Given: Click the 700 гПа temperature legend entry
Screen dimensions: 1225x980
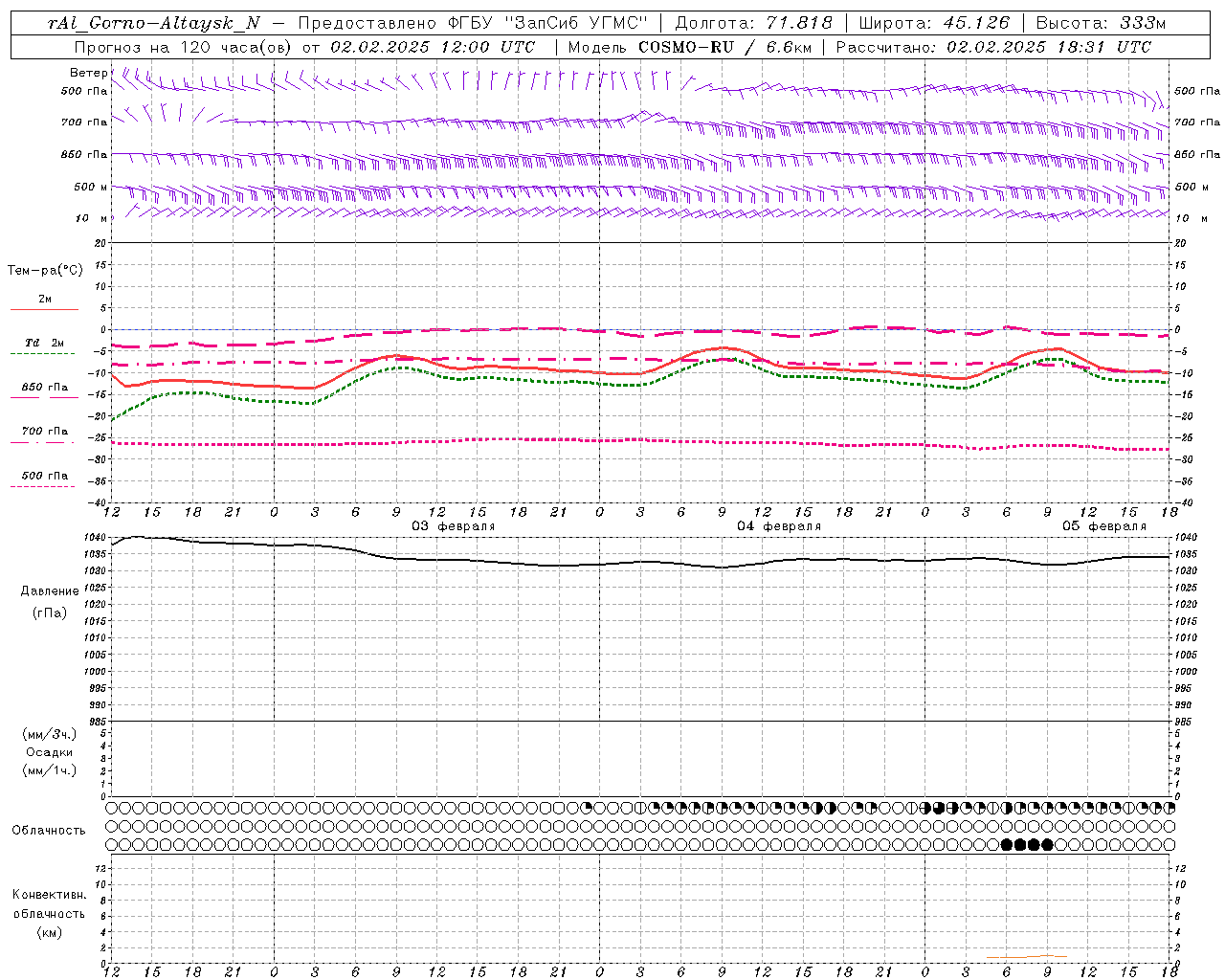Looking at the screenshot, I should click(x=44, y=432).
